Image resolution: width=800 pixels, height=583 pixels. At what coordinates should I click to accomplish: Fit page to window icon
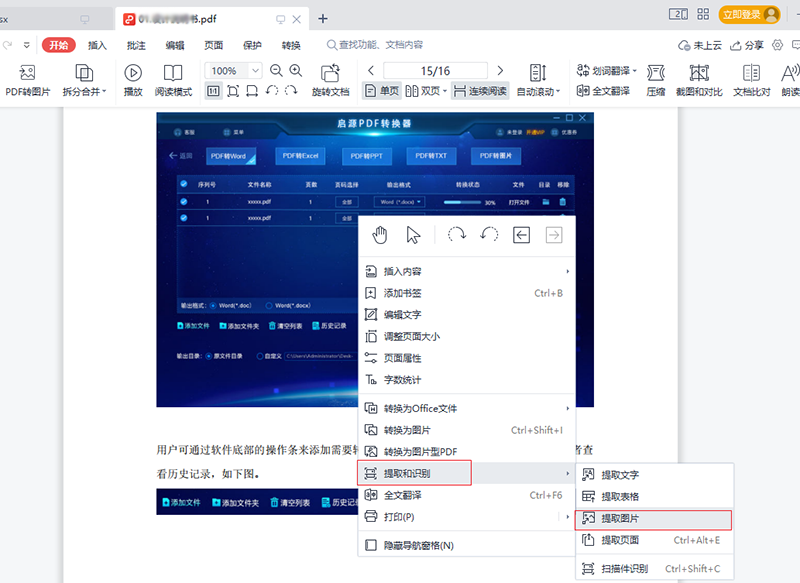pos(233,91)
